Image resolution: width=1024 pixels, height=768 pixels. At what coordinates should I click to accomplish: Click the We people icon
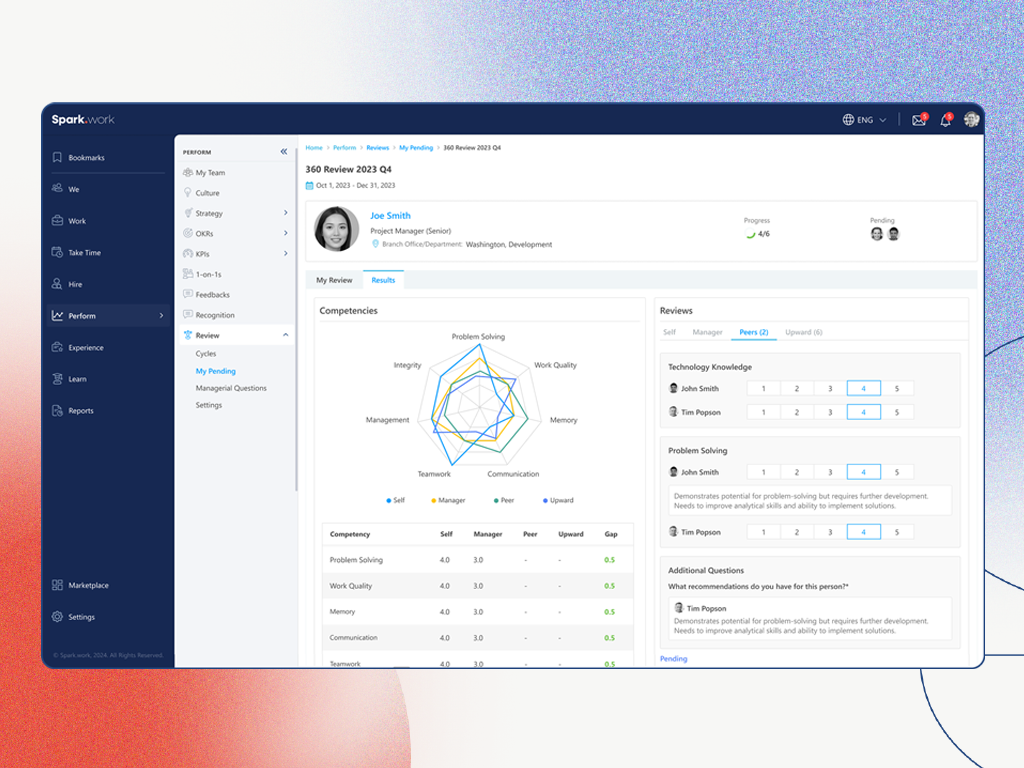tap(57, 189)
